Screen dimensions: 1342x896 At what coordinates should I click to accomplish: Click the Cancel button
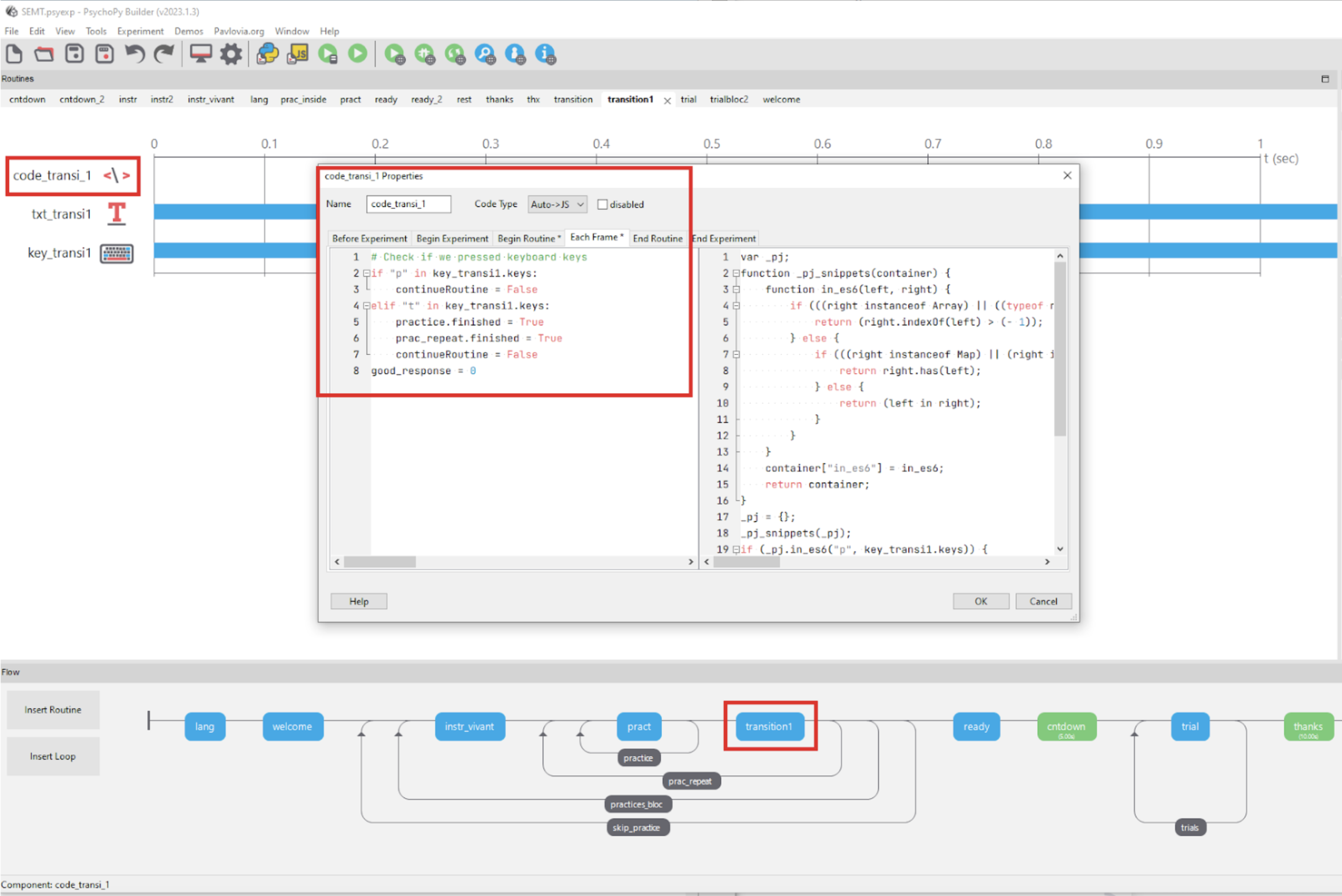click(x=1043, y=601)
